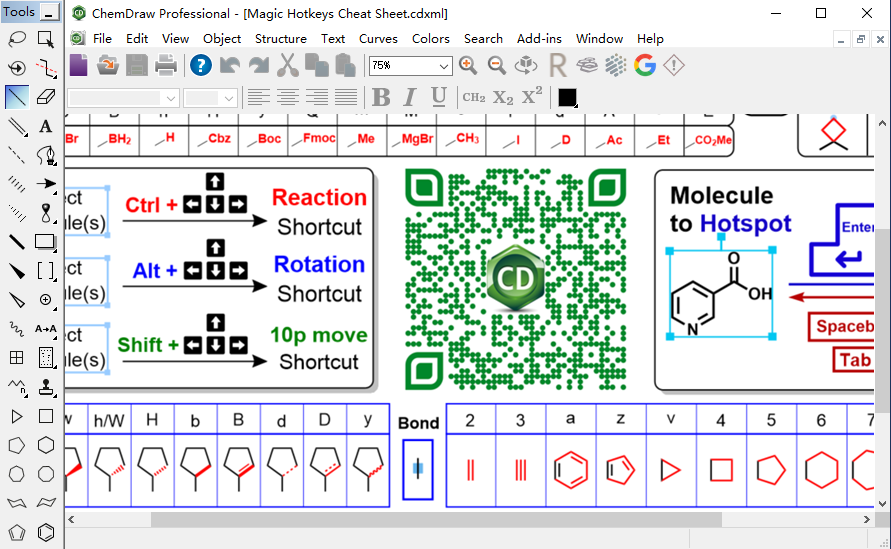891x549 pixels.
Task: Select the Table tool
Action: click(16, 357)
